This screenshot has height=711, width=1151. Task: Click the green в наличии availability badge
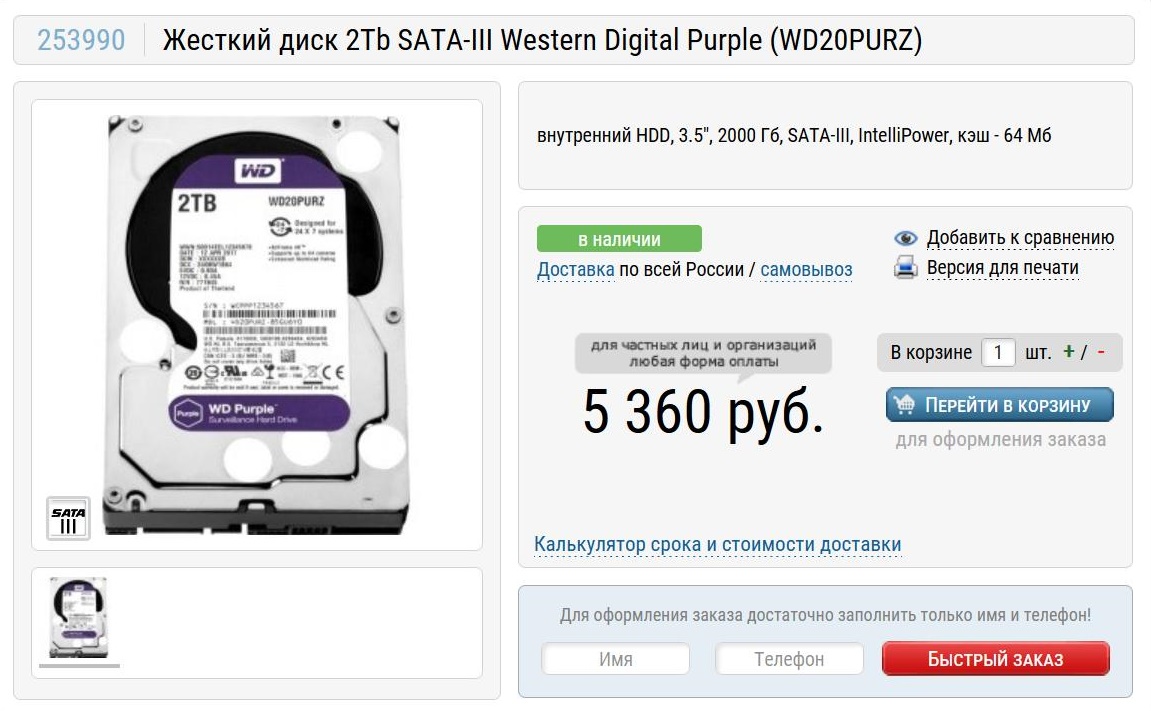[619, 239]
